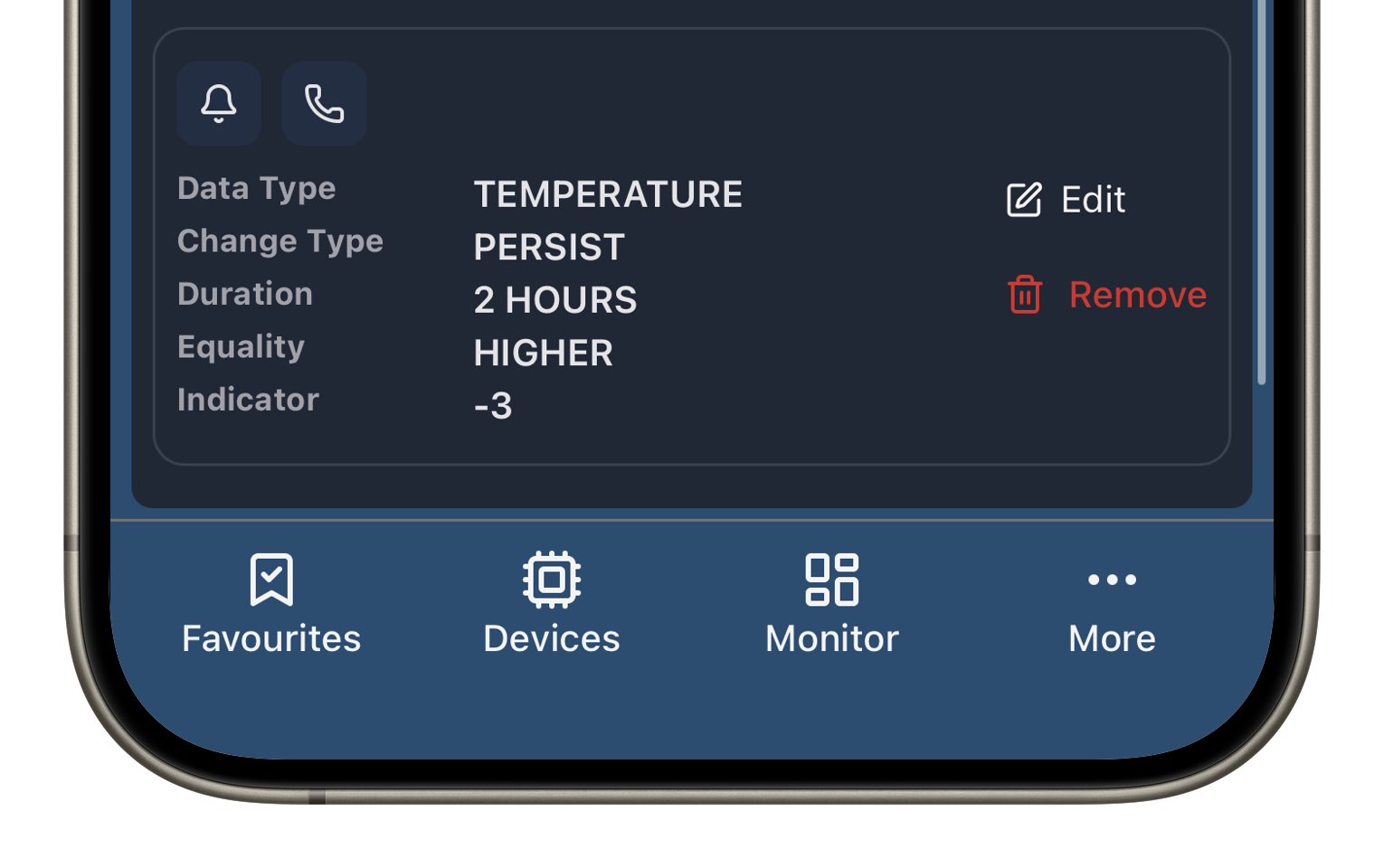Open the More menu label
The image size is (1384, 868).
(x=1112, y=639)
